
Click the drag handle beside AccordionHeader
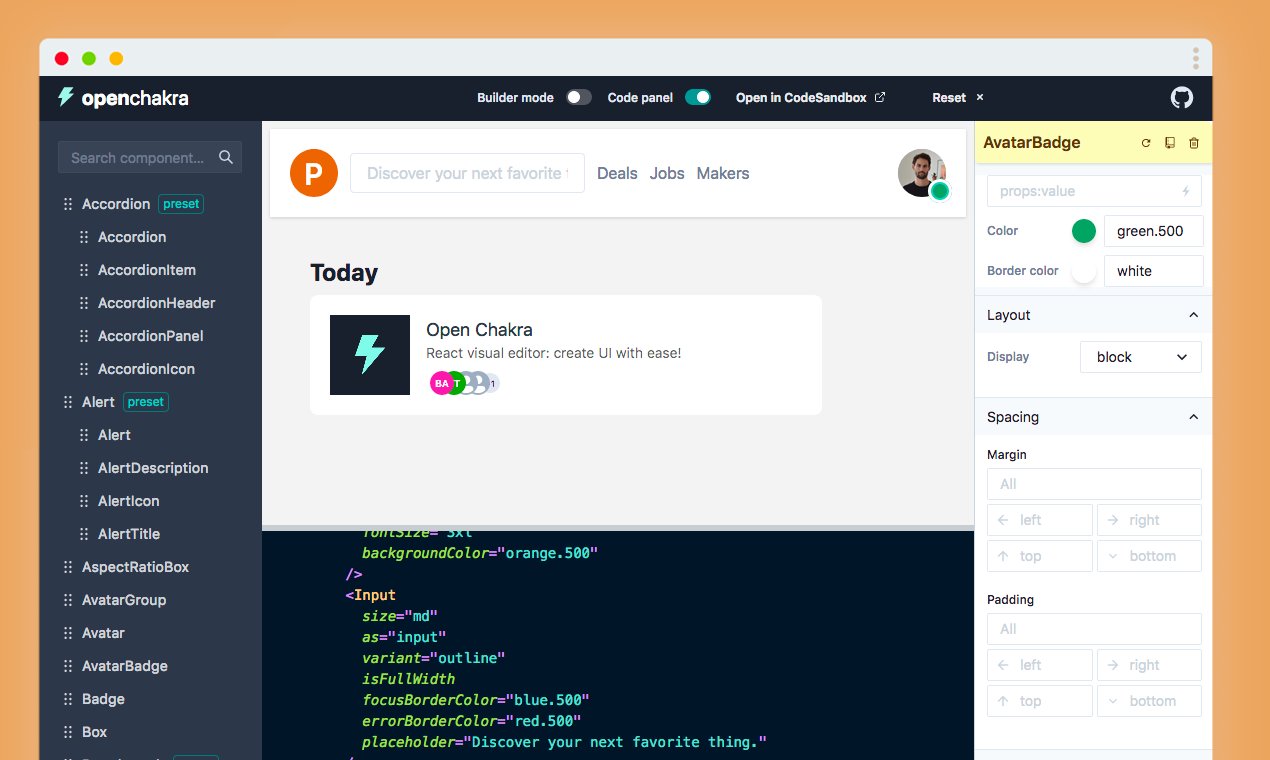tap(84, 303)
